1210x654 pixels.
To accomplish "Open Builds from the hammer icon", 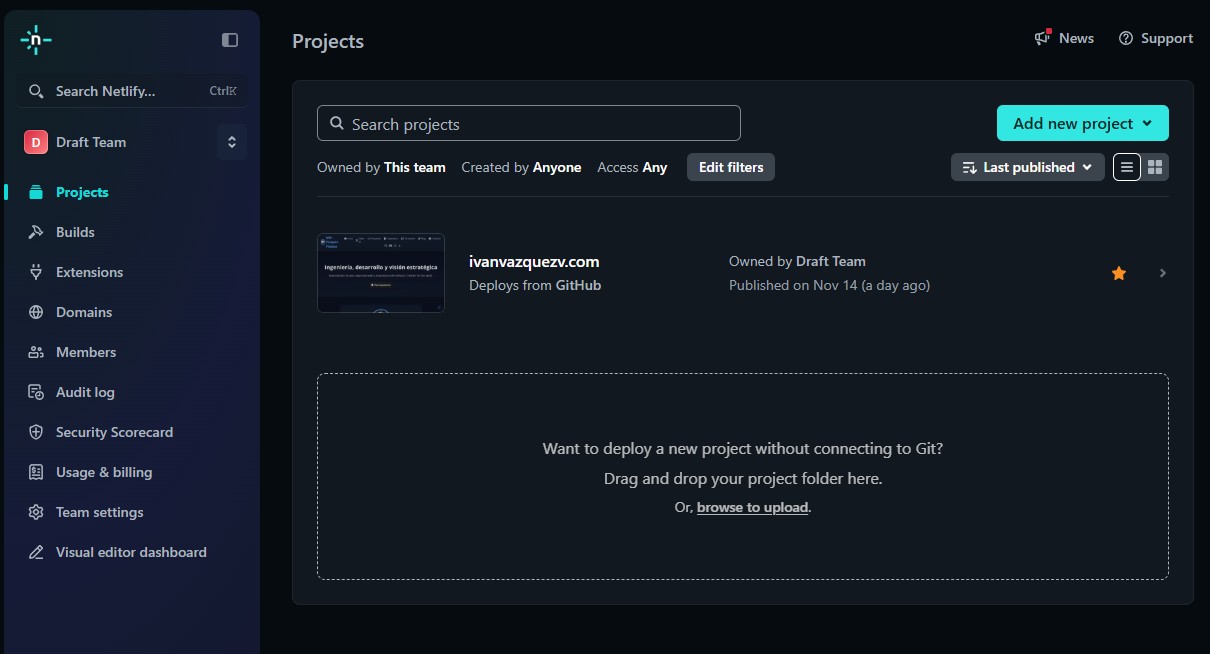I will pyautogui.click(x=36, y=232).
